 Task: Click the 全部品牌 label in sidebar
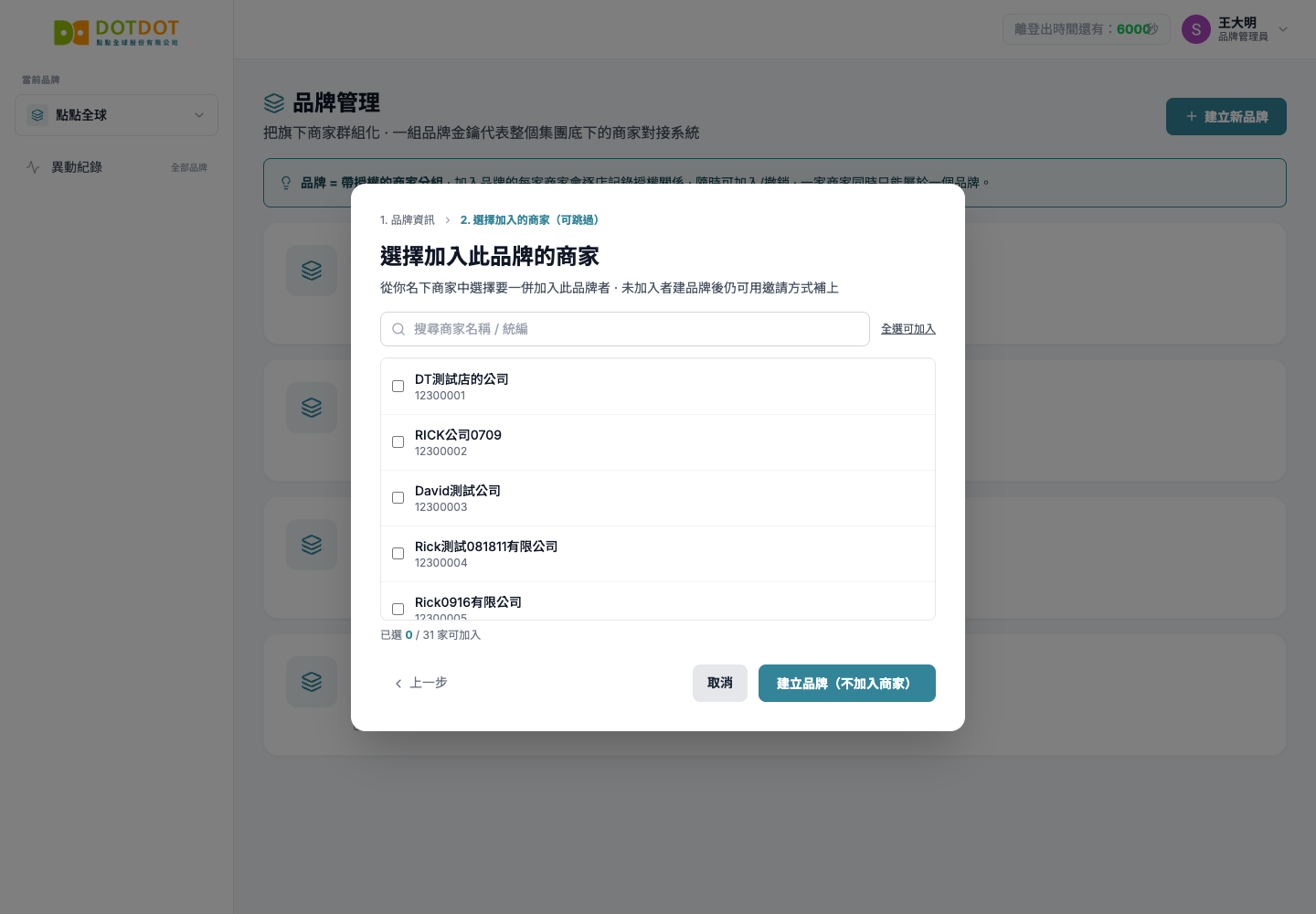pyautogui.click(x=189, y=168)
